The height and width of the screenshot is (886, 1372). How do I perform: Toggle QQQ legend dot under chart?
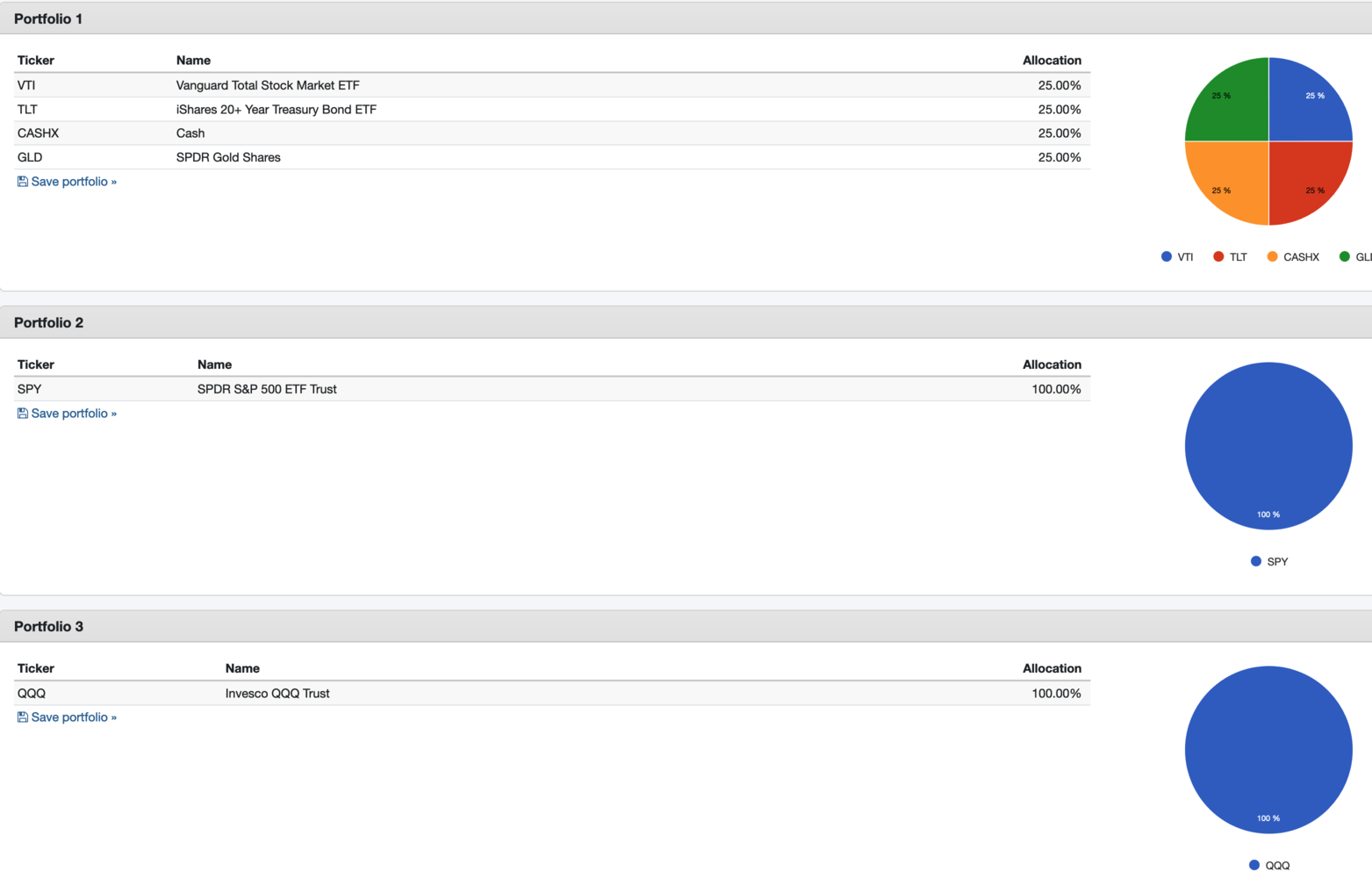tap(1254, 865)
